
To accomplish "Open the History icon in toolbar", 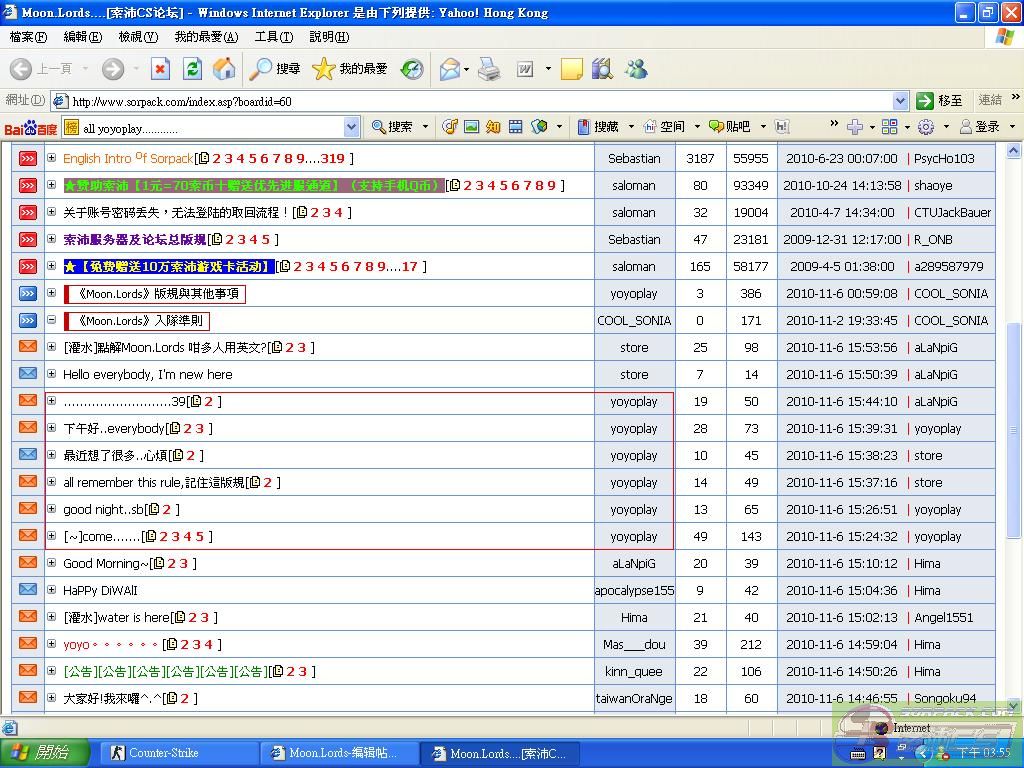I will tap(412, 69).
